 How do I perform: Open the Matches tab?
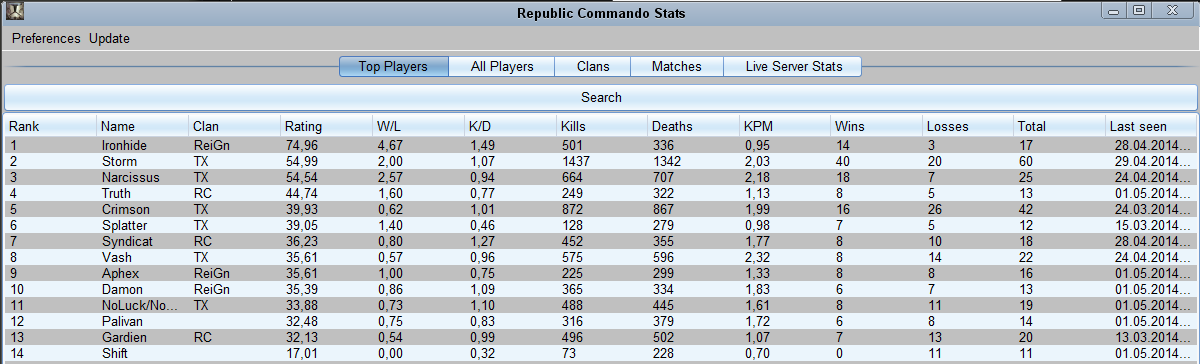click(677, 67)
